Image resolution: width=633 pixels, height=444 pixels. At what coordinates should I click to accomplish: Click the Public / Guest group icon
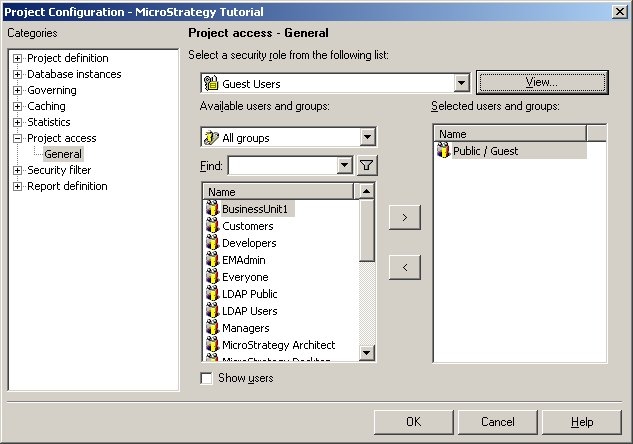pyautogui.click(x=444, y=151)
